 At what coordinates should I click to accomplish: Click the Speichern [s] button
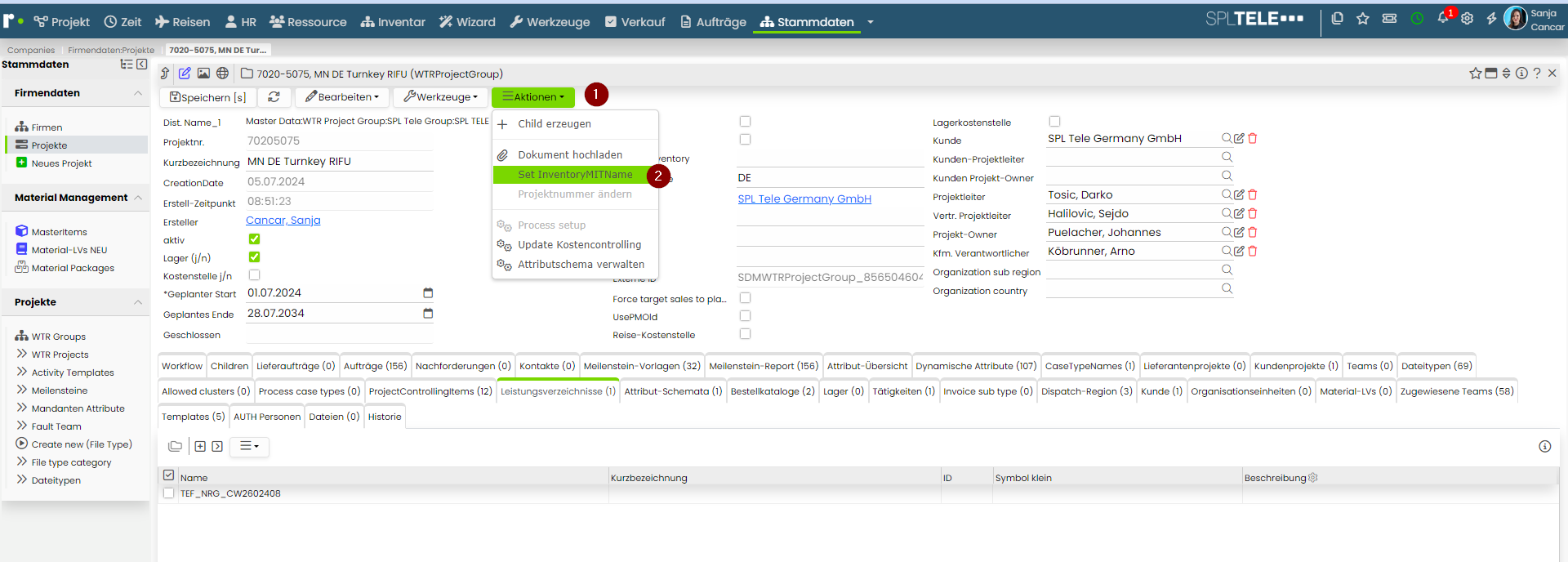coord(207,97)
